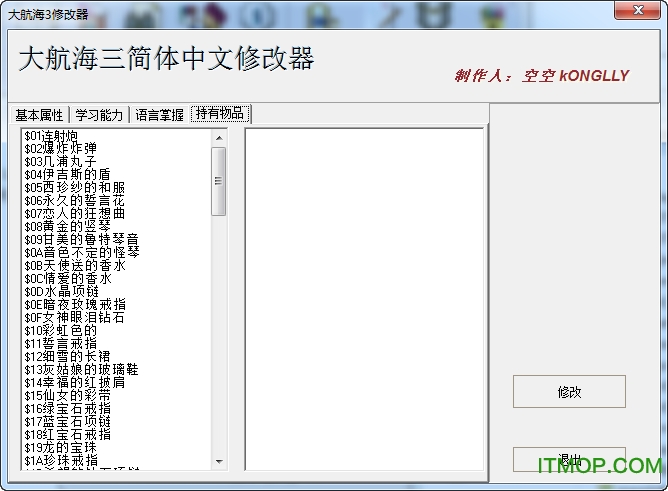Screen dimensions: 668x491
Task: Click $13灰姑娘的玻璃鞋 in the list
Action: click(81, 369)
